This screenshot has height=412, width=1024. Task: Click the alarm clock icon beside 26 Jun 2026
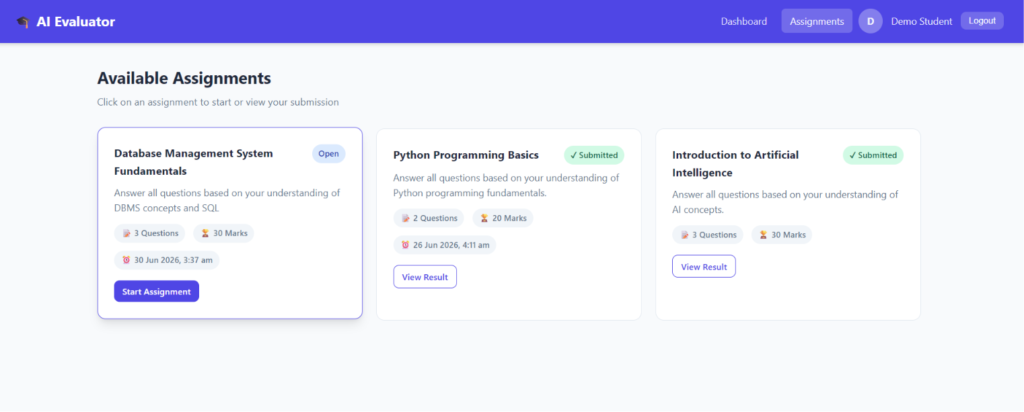(406, 245)
